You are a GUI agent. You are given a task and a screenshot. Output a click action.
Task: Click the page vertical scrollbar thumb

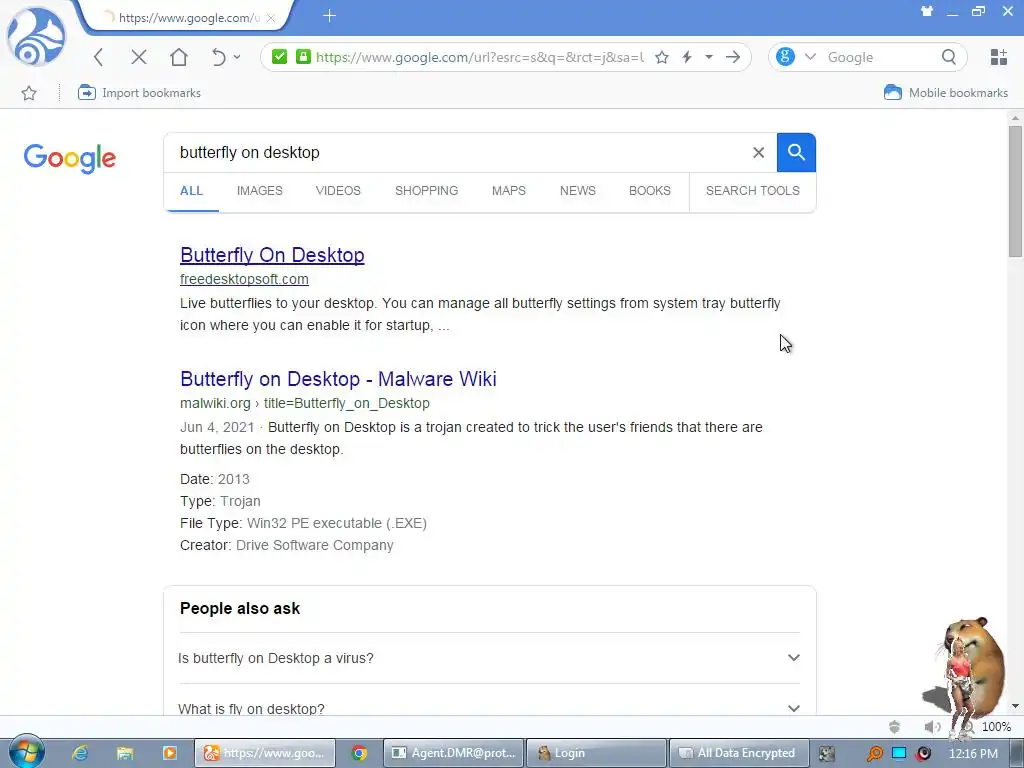(x=1015, y=191)
